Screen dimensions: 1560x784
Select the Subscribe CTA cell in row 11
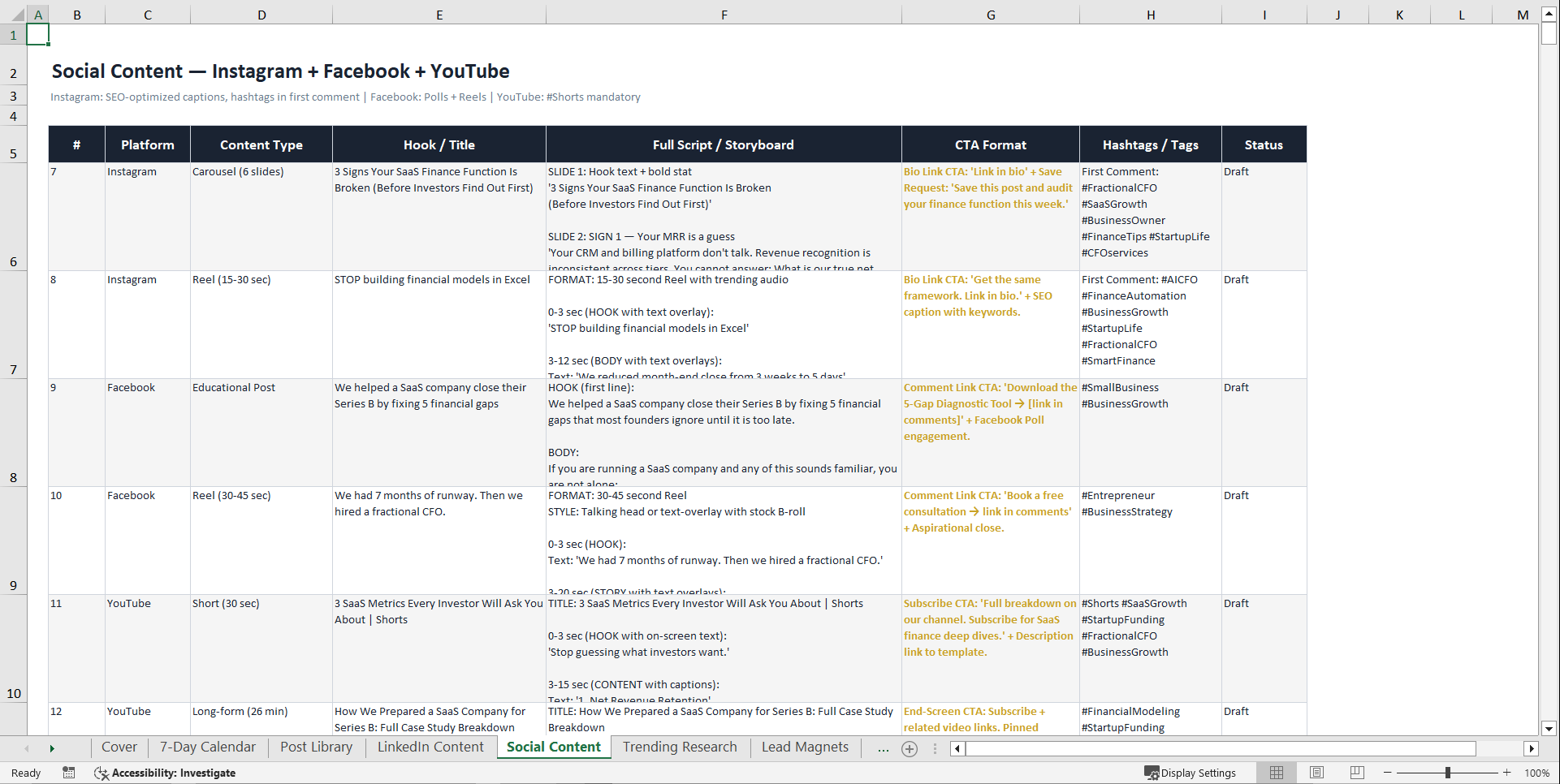991,648
